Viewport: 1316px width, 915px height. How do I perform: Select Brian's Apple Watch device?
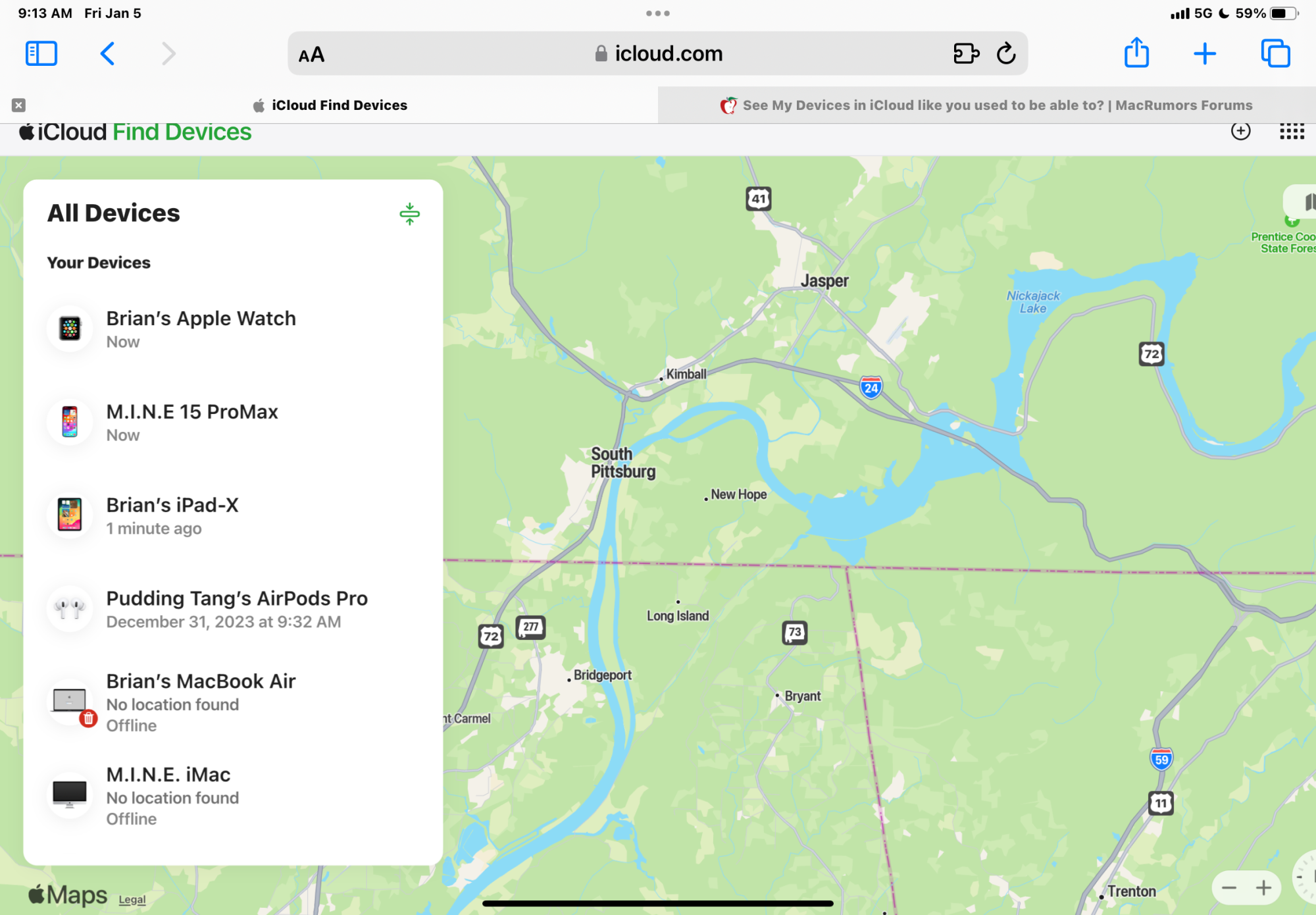[234, 328]
